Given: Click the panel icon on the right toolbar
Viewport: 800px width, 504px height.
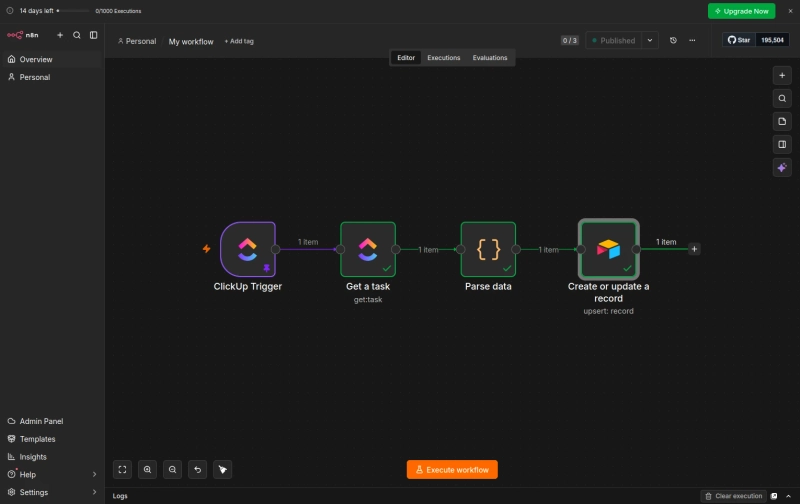Looking at the screenshot, I should (782, 144).
